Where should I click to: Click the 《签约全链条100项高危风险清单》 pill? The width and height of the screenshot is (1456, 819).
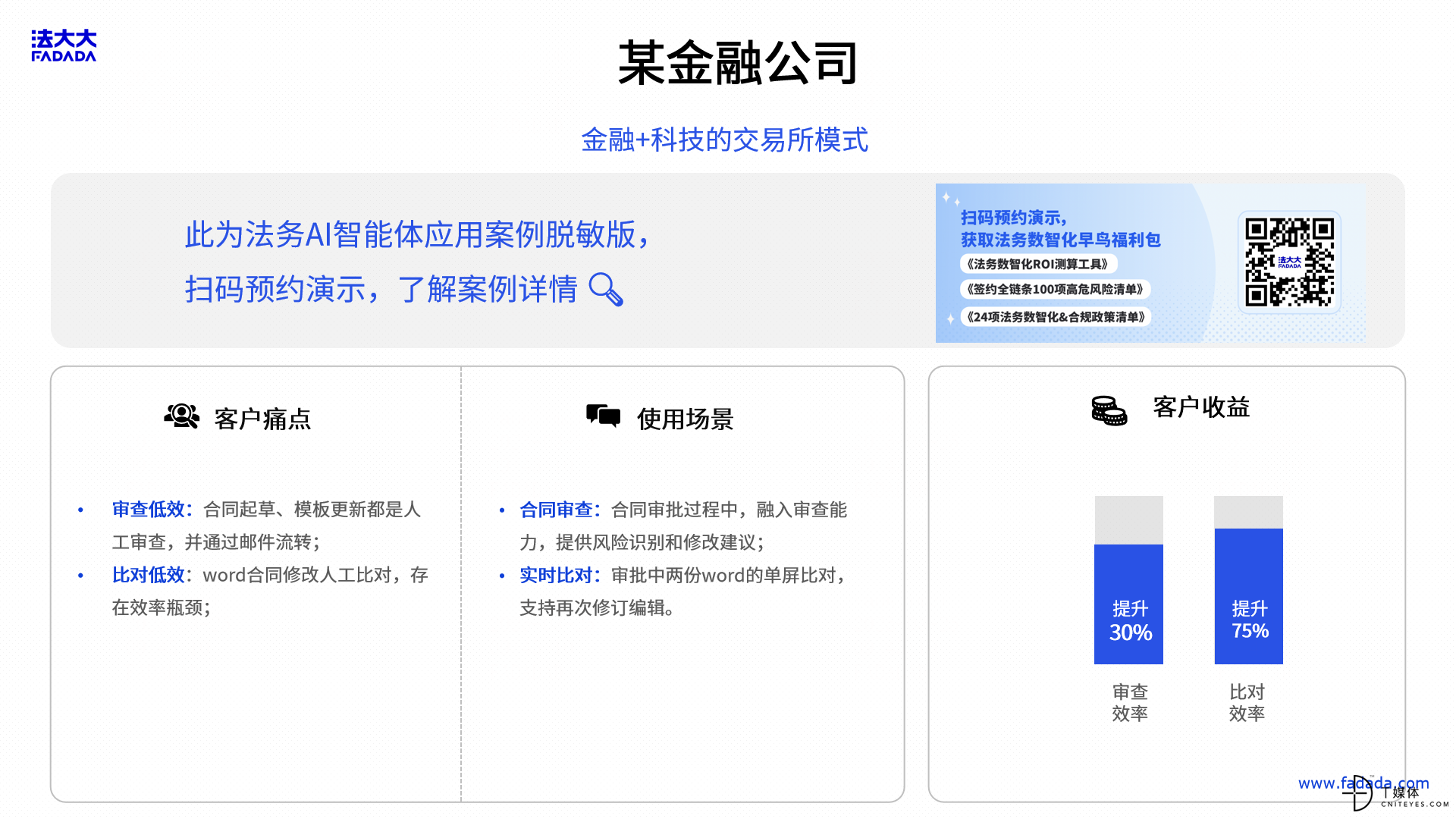(1056, 289)
